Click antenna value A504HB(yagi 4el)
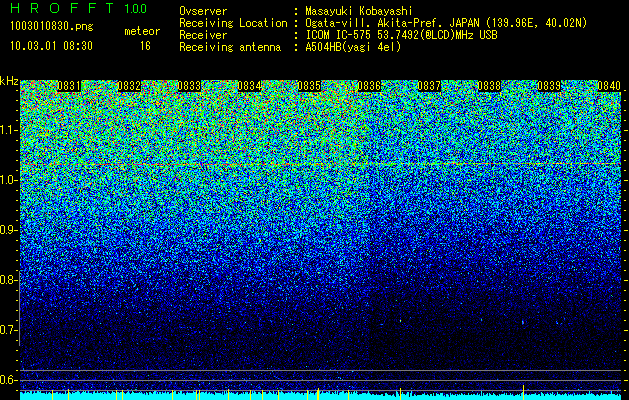 (x=353, y=47)
